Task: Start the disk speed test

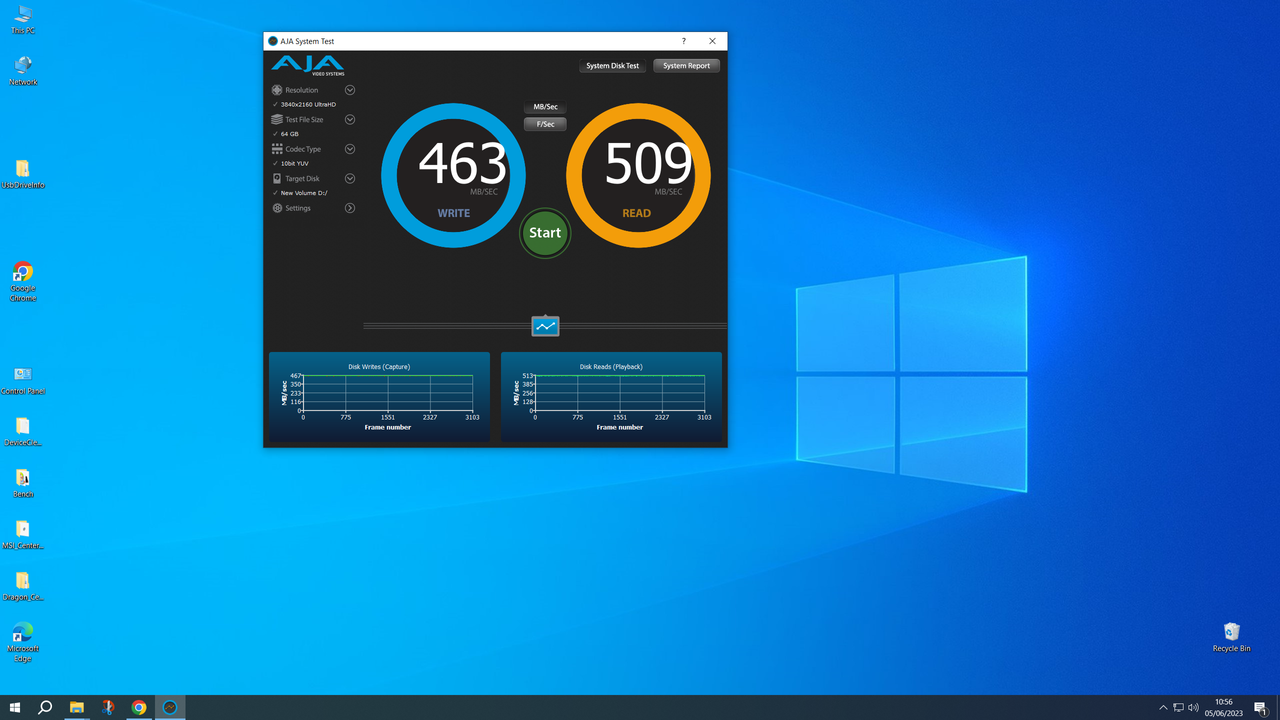Action: (x=545, y=233)
